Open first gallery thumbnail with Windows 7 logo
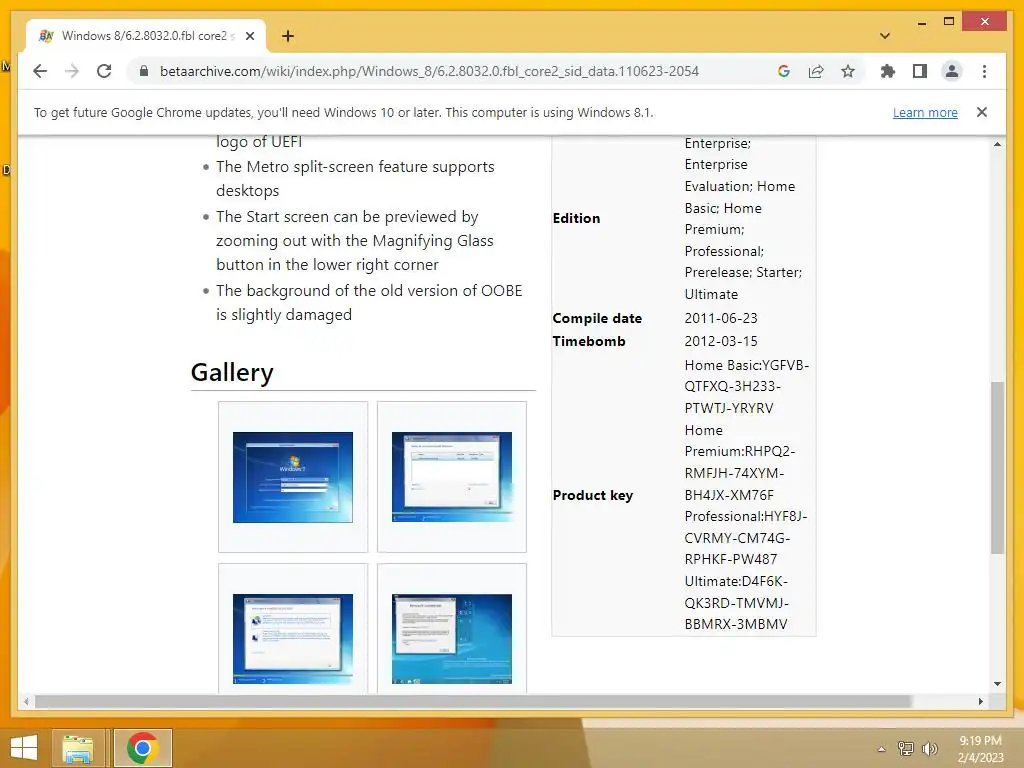The height and width of the screenshot is (768, 1024). 293,477
